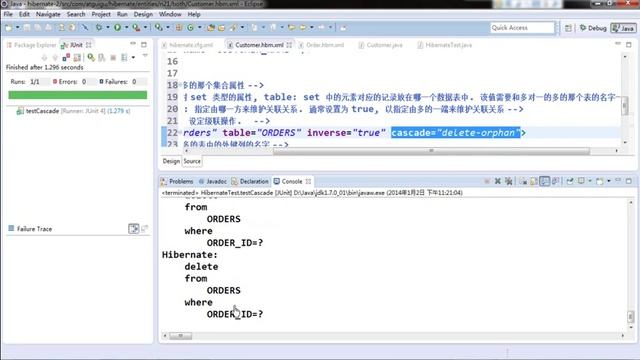
Task: Toggle Scroll Lock in Console toolbar
Action: coord(534,181)
